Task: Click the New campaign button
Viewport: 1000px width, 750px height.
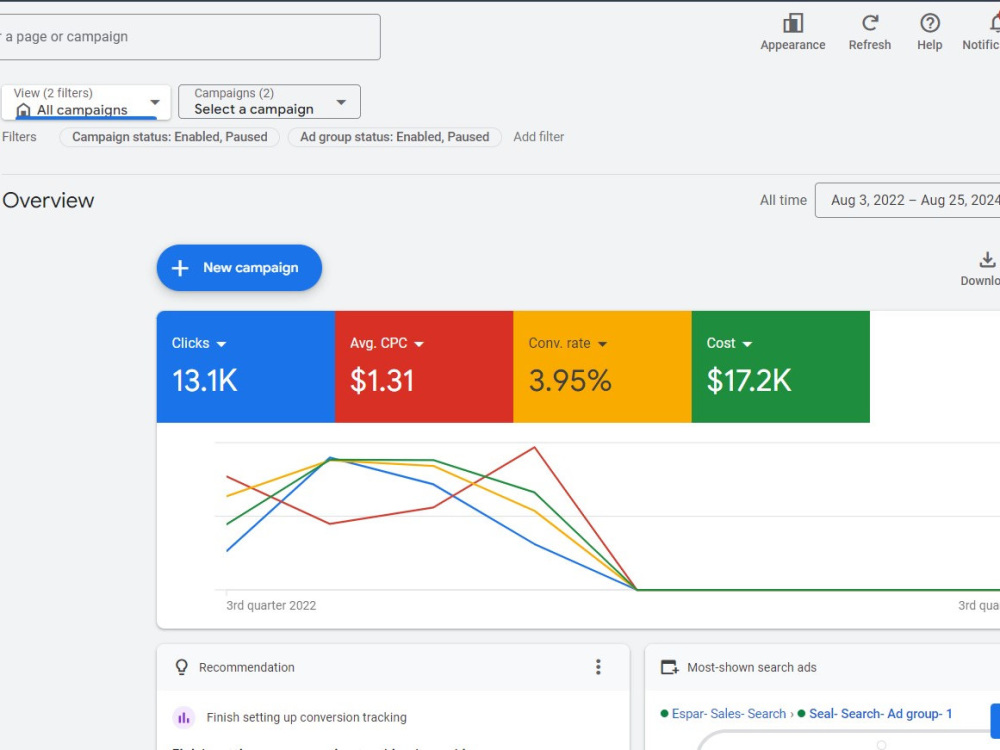Action: click(x=239, y=268)
